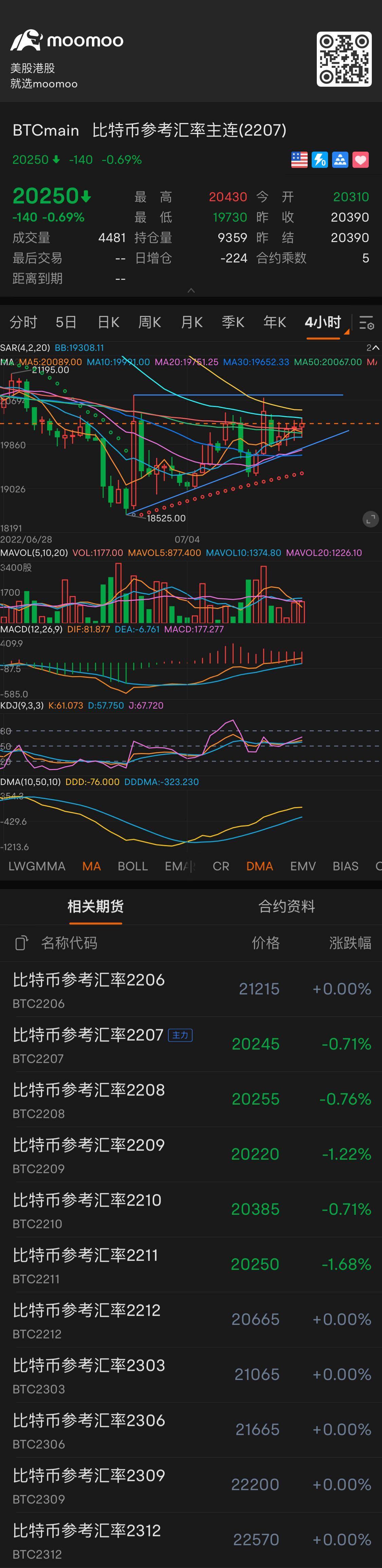Screen dimensions: 382x1568
Task: Tap the SAR(4,2,20) indicator label
Action: pos(25,347)
